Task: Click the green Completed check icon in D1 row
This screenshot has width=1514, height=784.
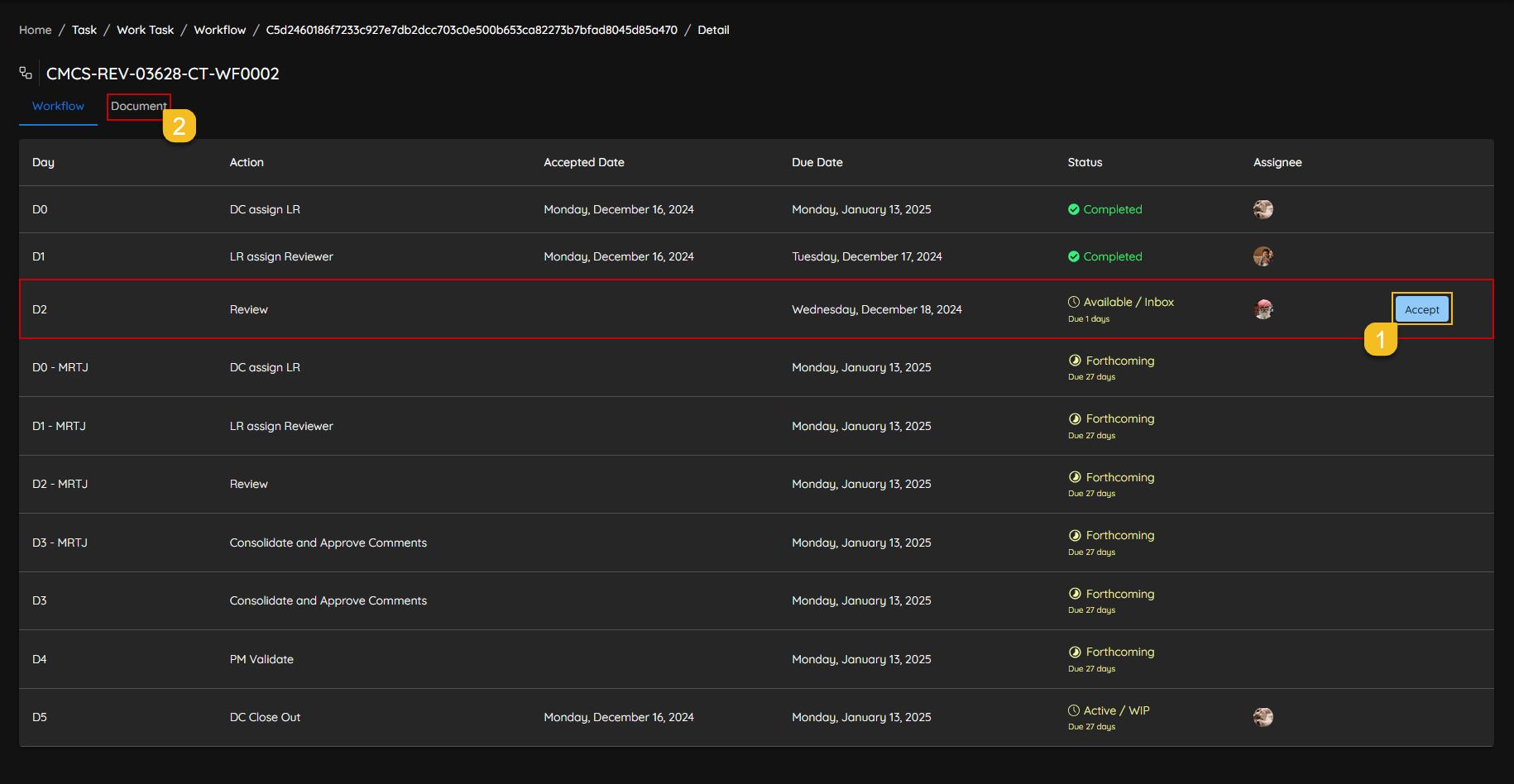Action: 1074,256
